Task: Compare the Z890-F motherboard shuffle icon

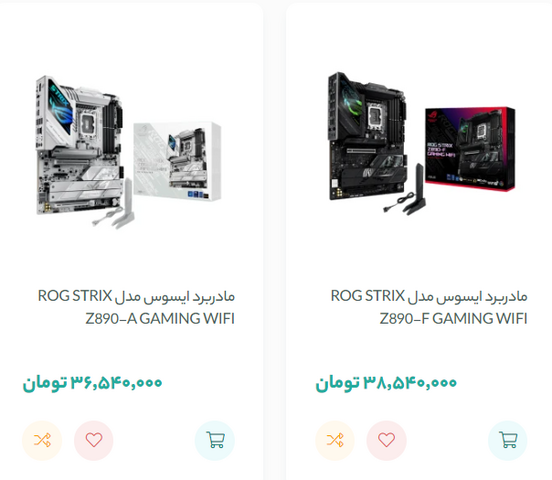Action: [x=335, y=440]
